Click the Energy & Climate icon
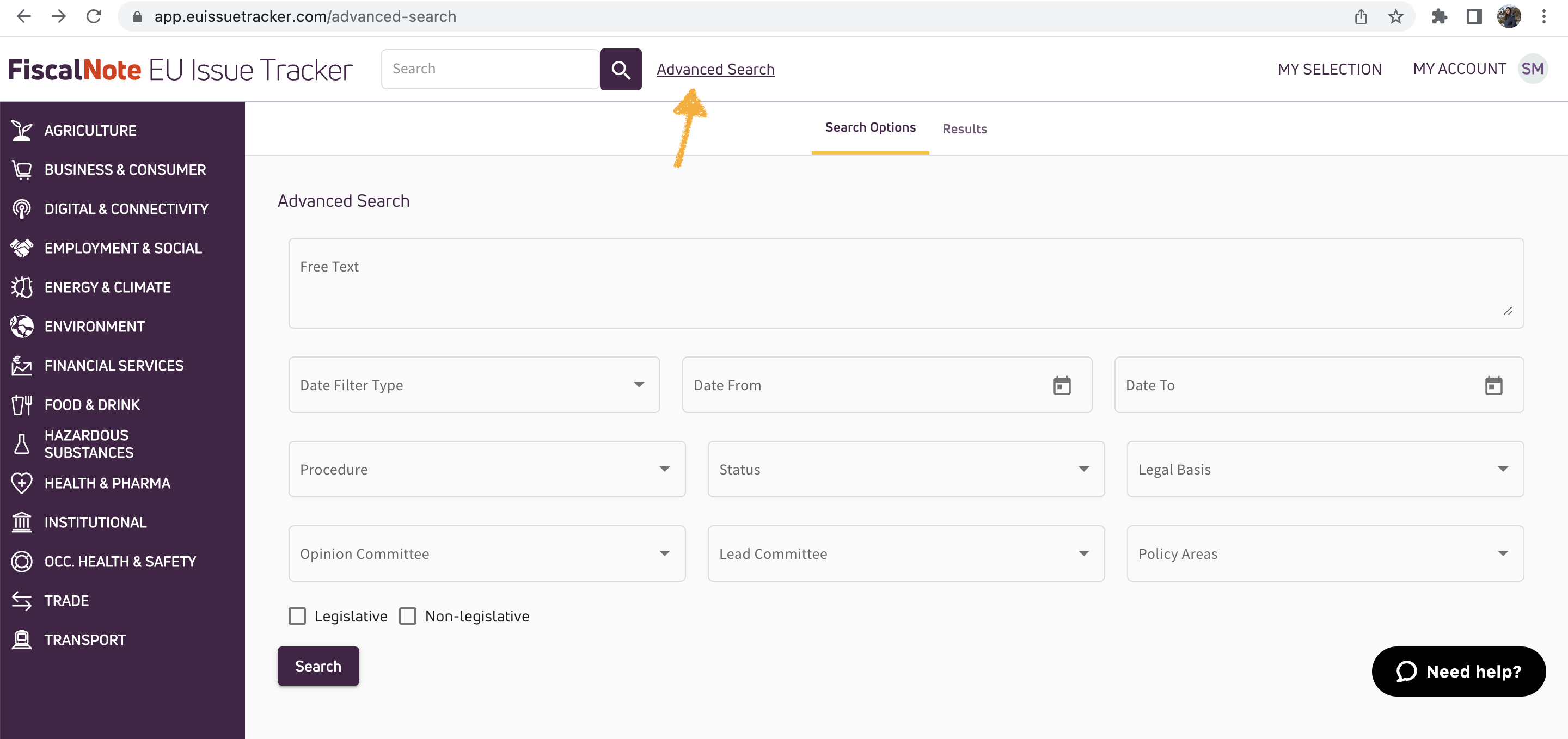The image size is (1568, 739). (x=22, y=286)
